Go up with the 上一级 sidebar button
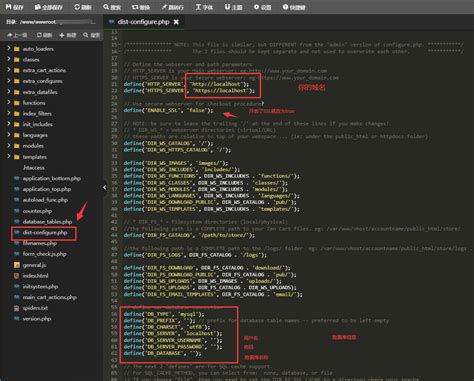474x381 pixels. [17, 35]
